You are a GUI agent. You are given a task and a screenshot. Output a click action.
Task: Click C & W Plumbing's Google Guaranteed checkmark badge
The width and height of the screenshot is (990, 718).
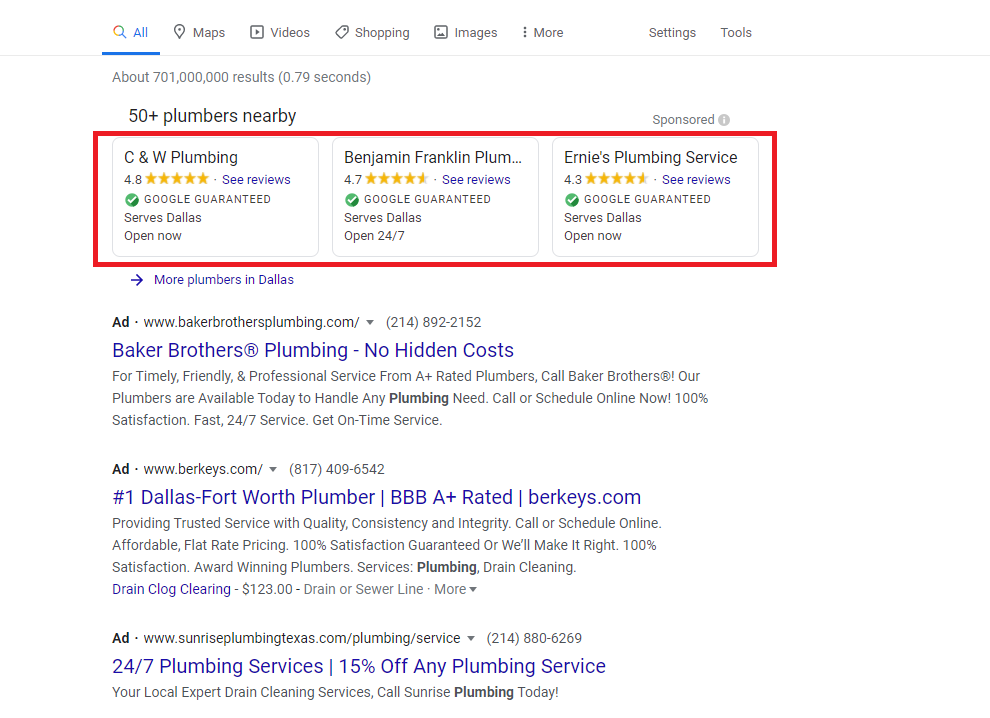click(x=132, y=200)
